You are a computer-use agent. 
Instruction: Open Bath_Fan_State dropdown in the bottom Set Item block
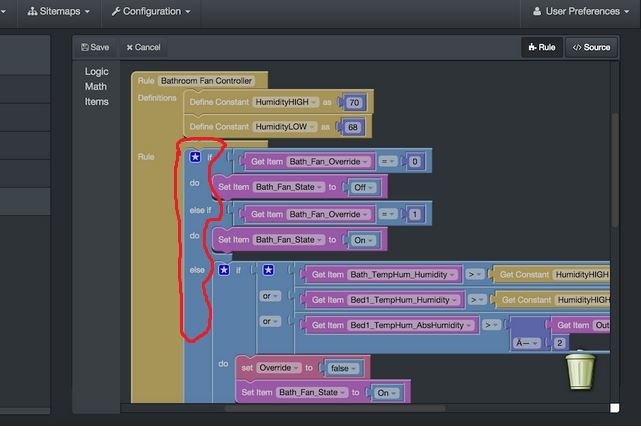click(x=312, y=393)
